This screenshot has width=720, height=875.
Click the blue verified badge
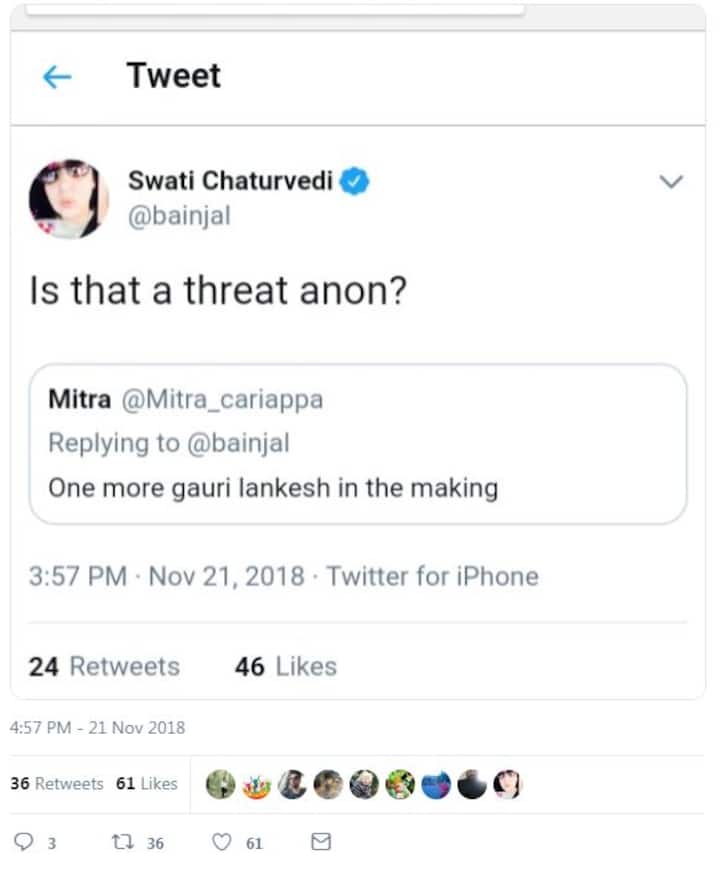(356, 181)
